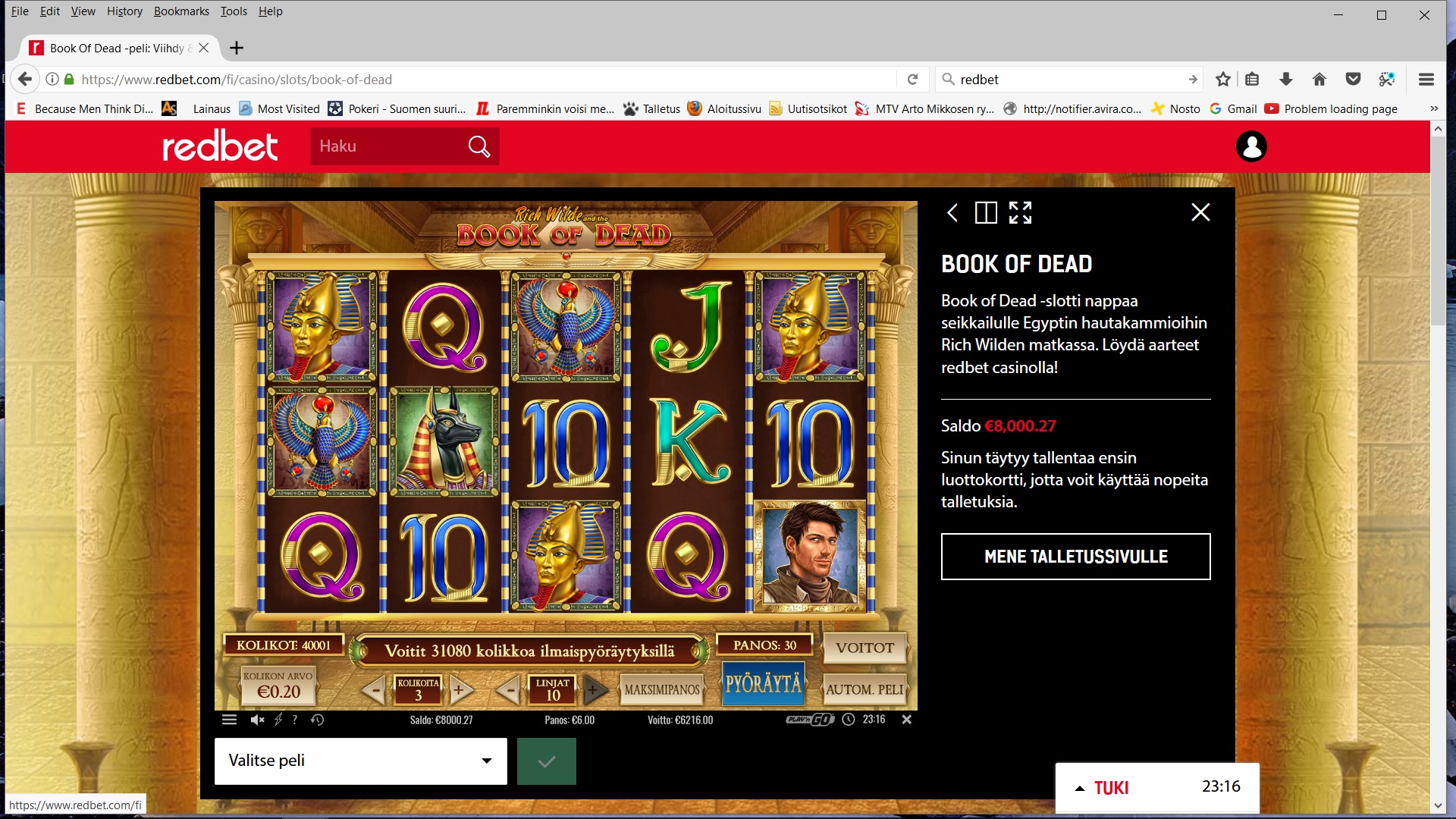Start autoplay with Autom. peli

click(x=864, y=689)
